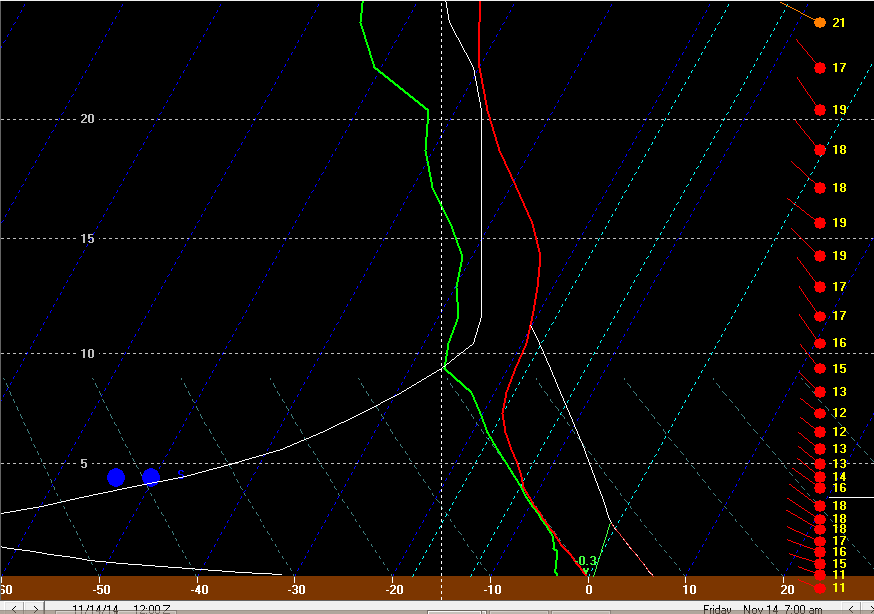
Task: Click the orange wind marker labeled 21
Action: pyautogui.click(x=820, y=22)
